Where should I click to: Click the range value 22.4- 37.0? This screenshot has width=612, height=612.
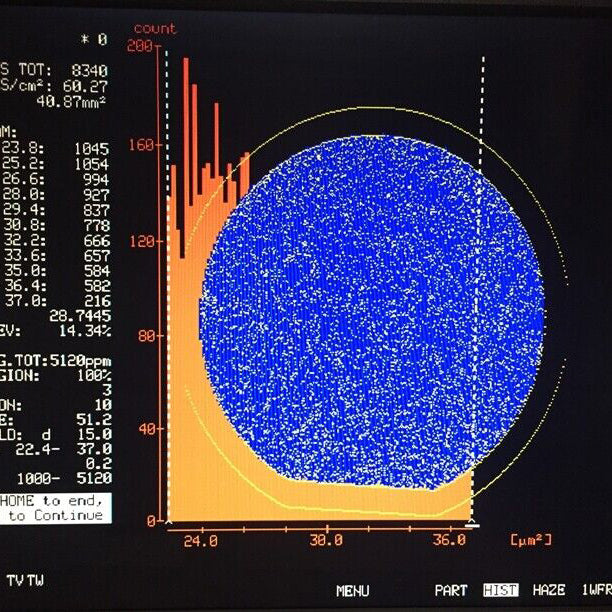(x=64, y=449)
